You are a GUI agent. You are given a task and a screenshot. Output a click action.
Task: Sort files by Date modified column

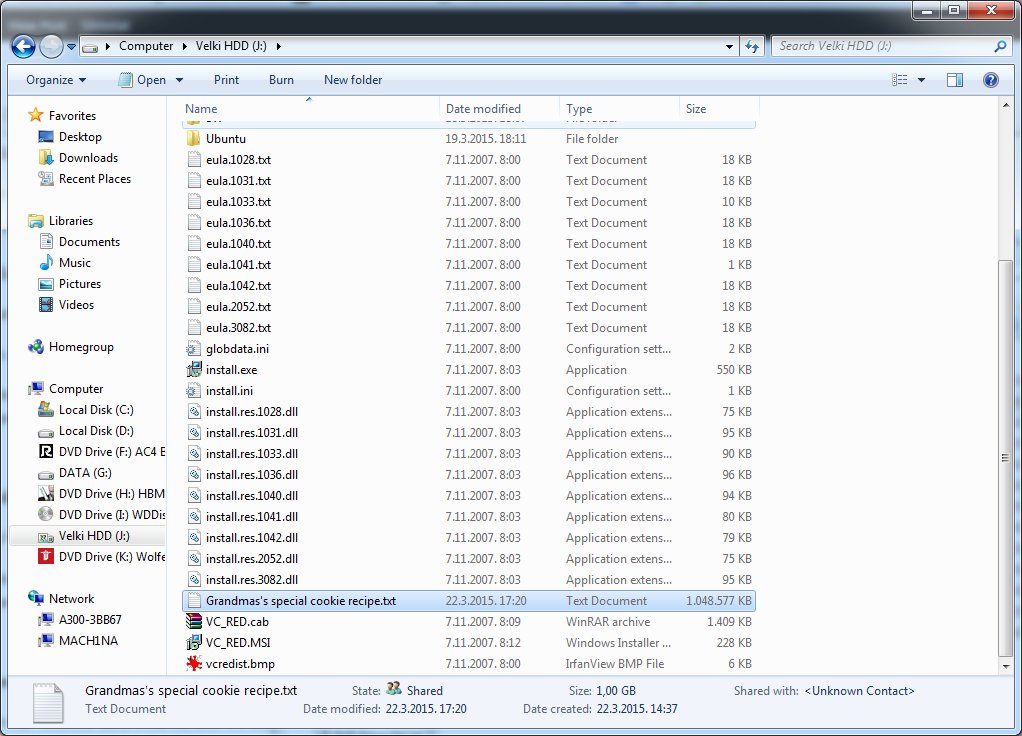pyautogui.click(x=483, y=109)
